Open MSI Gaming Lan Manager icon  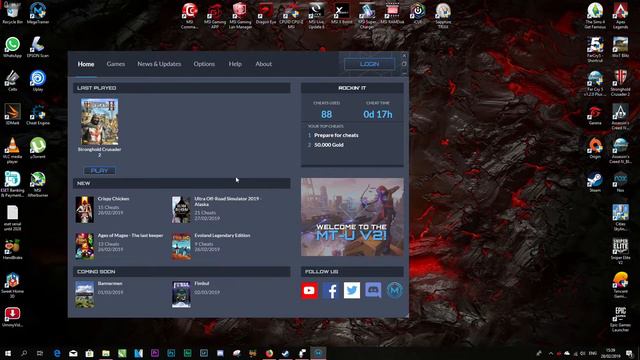[240, 16]
